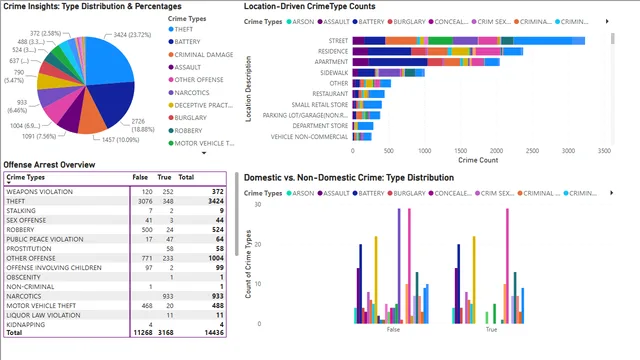
Task: Click the RESTAURANT location label
Action: coord(330,94)
